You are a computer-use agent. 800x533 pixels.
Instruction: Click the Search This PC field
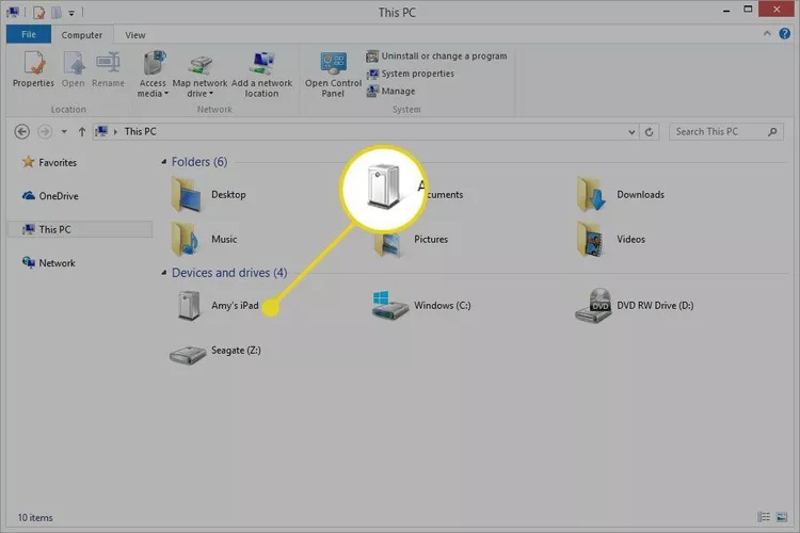(718, 132)
